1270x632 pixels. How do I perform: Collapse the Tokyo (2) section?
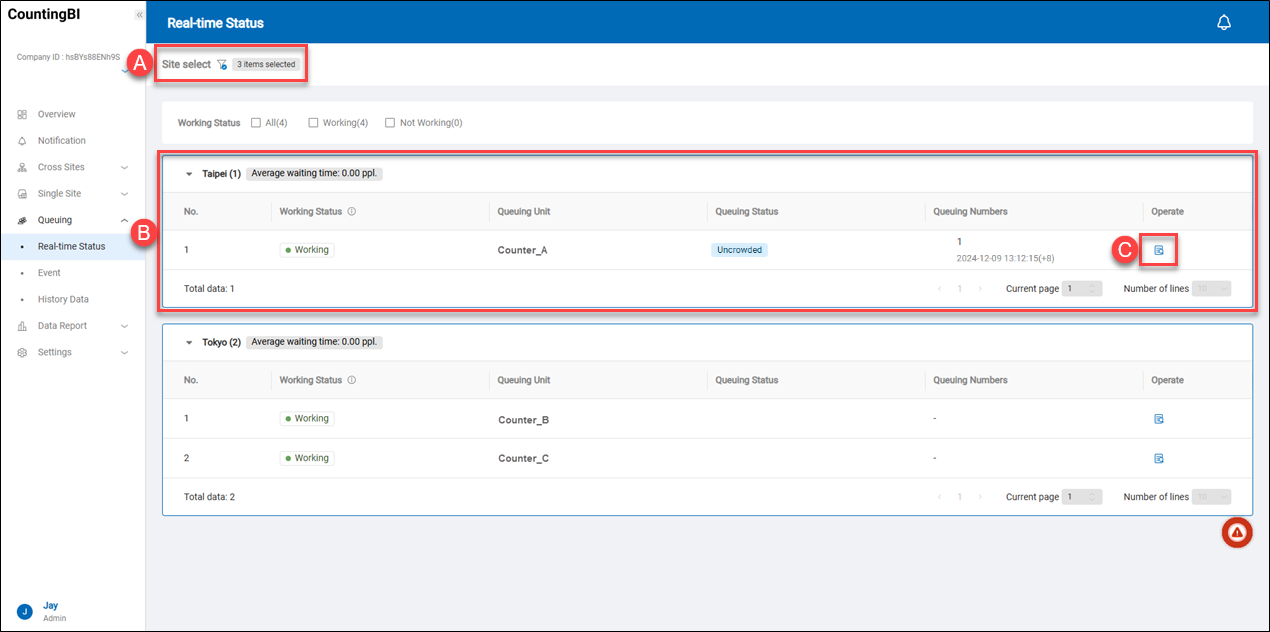[x=189, y=342]
